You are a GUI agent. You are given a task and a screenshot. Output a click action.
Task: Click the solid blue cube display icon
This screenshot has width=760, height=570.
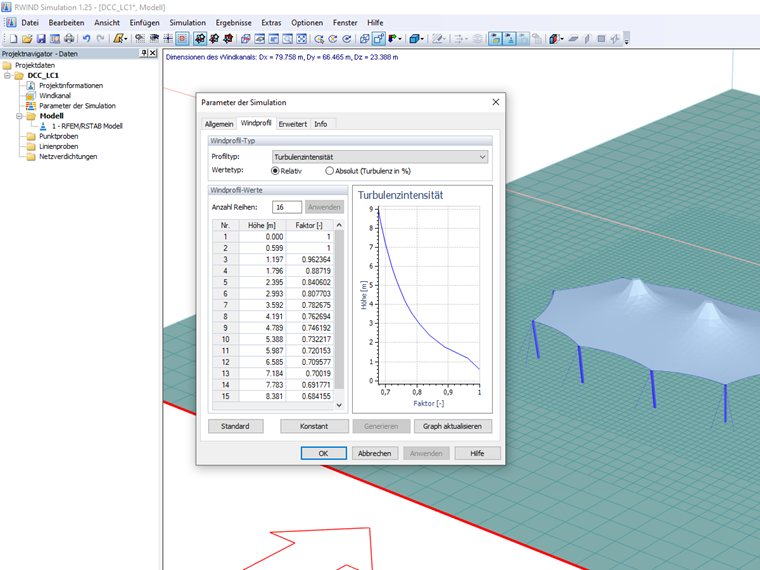(x=414, y=39)
